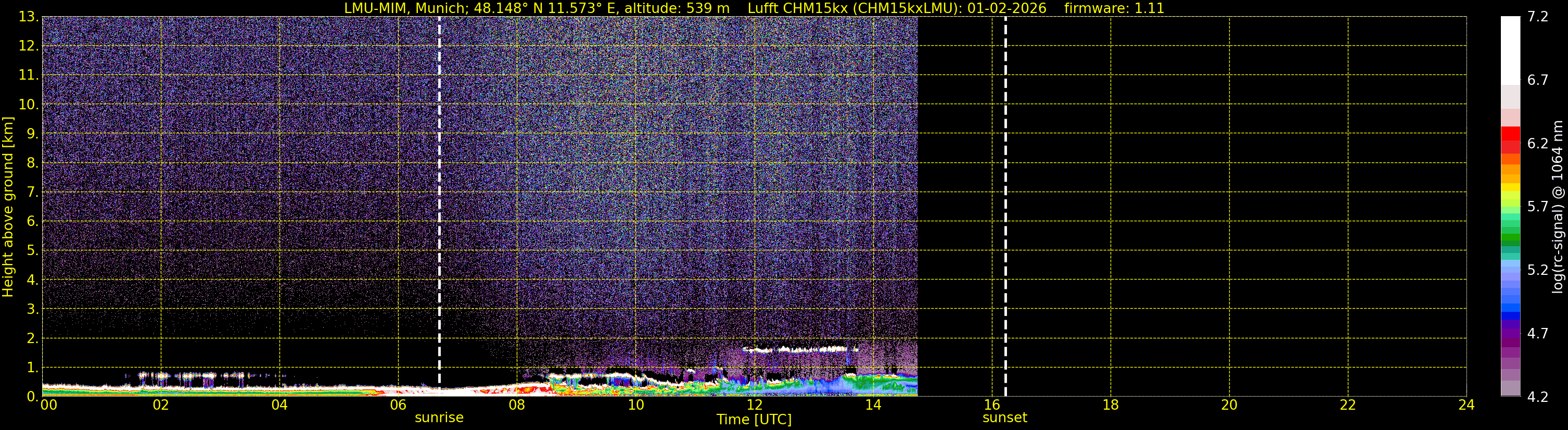Click the colorbar value 6.7

(x=1538, y=80)
